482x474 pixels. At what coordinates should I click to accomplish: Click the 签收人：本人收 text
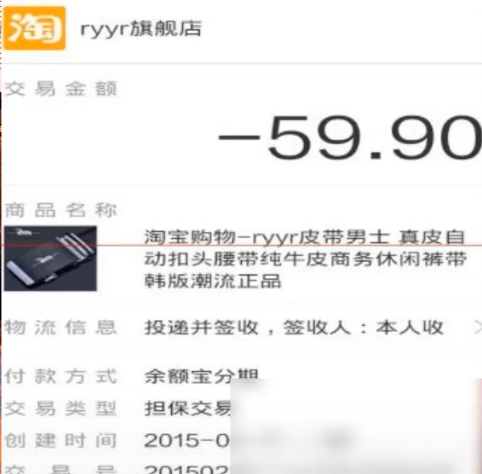point(363,327)
